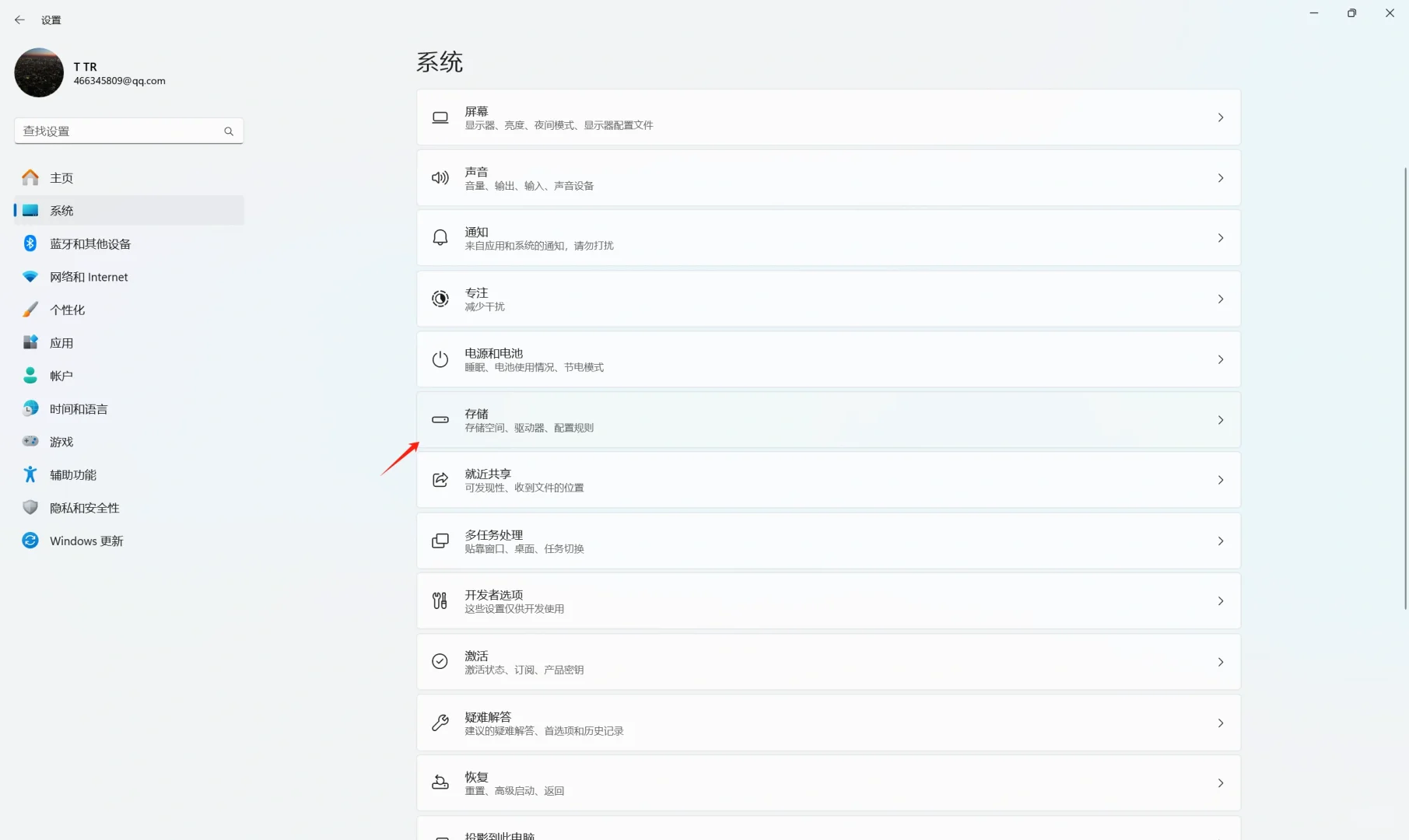Click the 电源和电池 power icon

coord(440,359)
